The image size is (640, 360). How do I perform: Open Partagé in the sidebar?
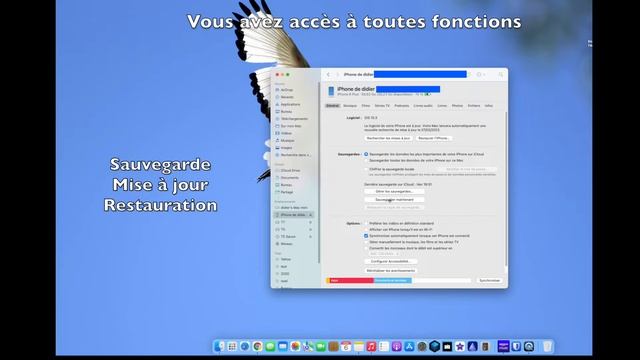[286, 192]
